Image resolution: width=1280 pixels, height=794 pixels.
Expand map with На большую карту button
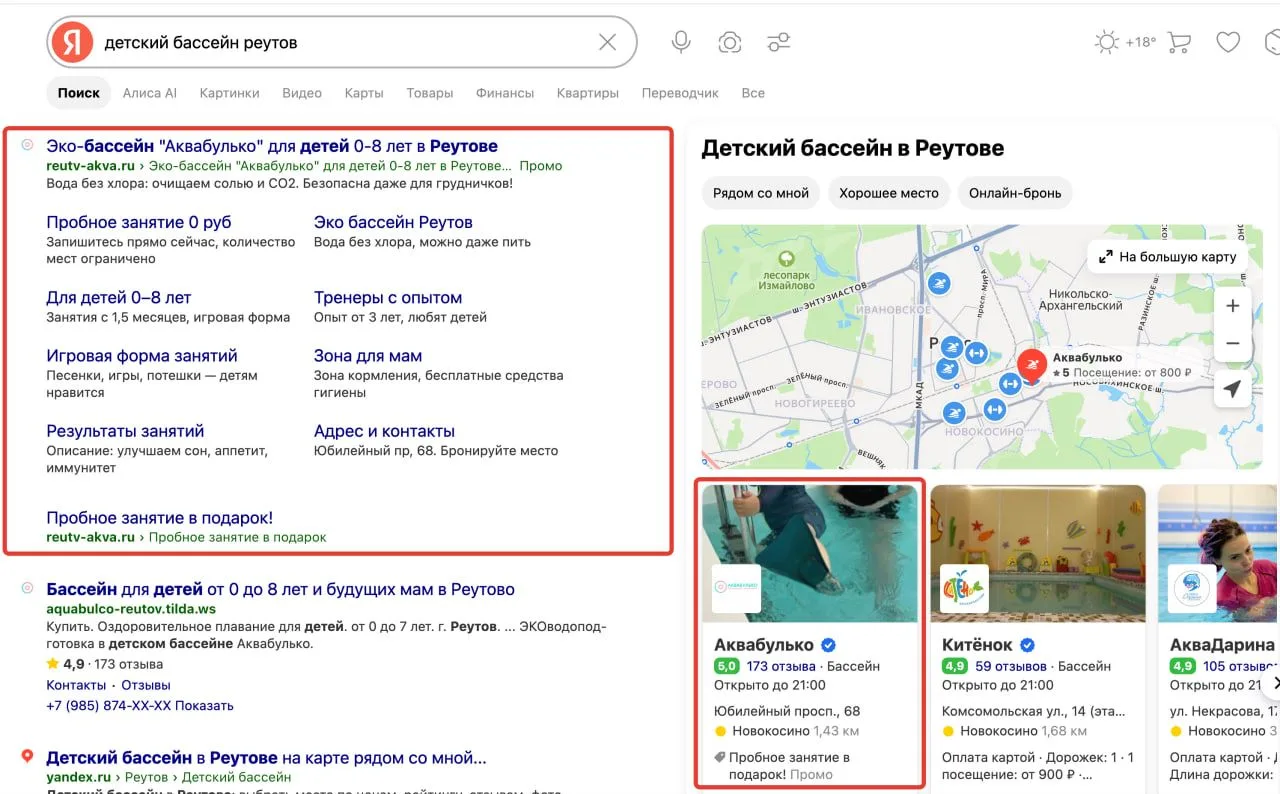click(x=1168, y=257)
